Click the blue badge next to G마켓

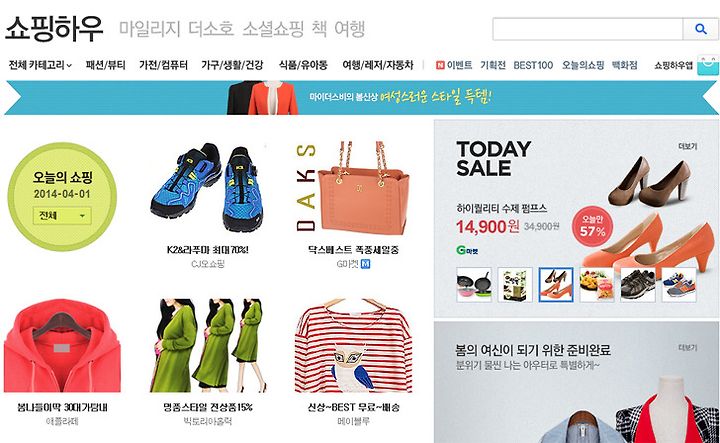pyautogui.click(x=366, y=264)
